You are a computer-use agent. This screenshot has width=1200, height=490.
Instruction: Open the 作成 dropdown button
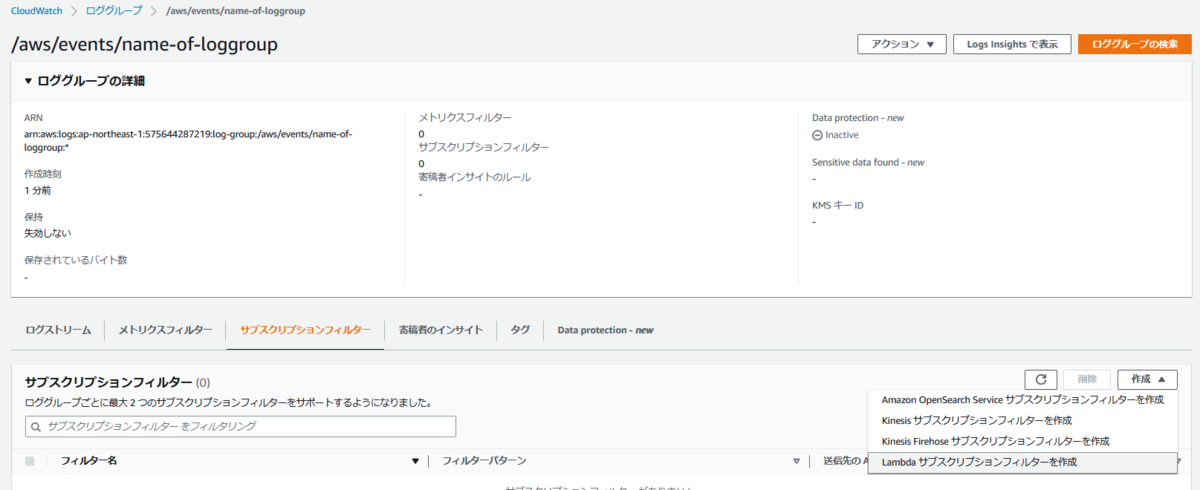click(x=1148, y=380)
